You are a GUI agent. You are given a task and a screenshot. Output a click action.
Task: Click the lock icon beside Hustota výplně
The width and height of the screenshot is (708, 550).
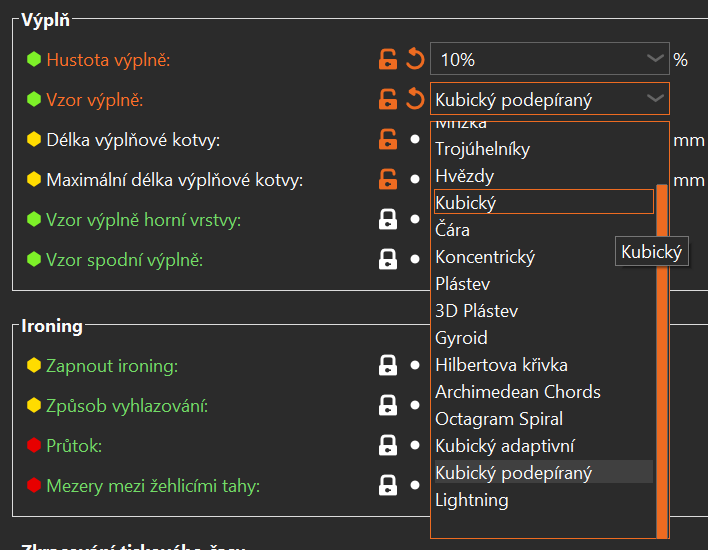(387, 60)
